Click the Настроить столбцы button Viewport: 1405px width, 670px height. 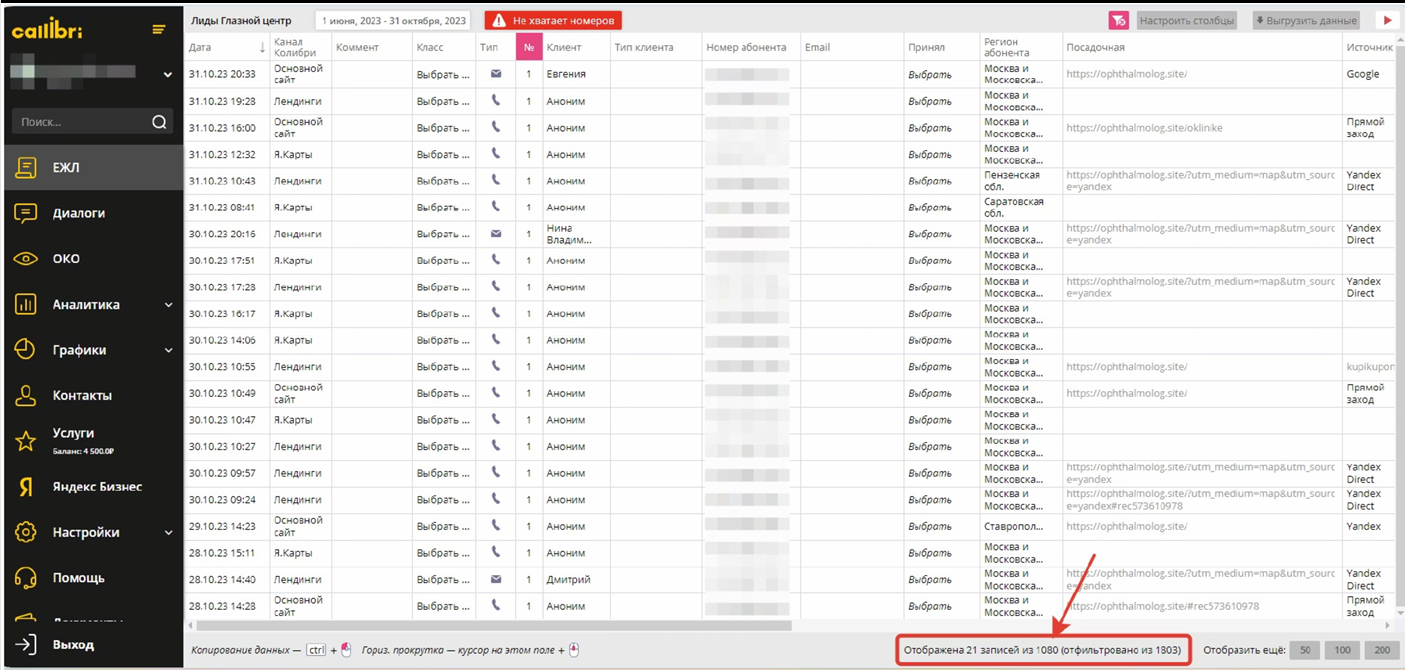point(1187,20)
